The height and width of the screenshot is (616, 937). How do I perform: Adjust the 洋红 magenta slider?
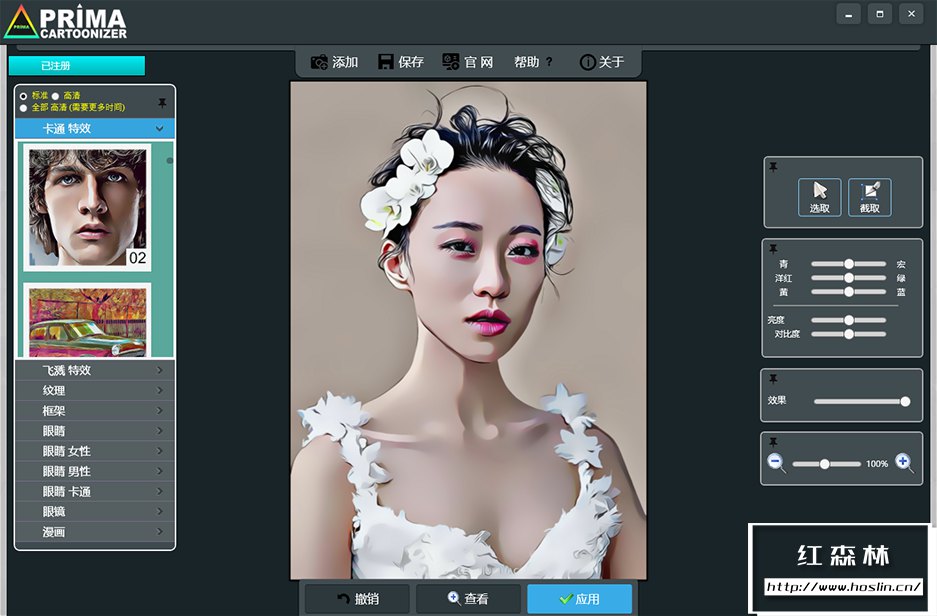pos(849,278)
